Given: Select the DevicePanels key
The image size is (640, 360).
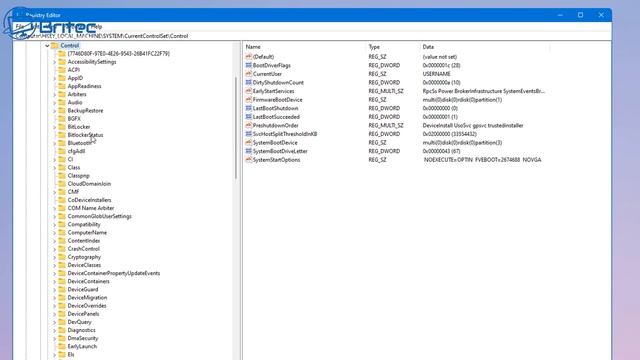Looking at the screenshot, I should coord(83,314).
